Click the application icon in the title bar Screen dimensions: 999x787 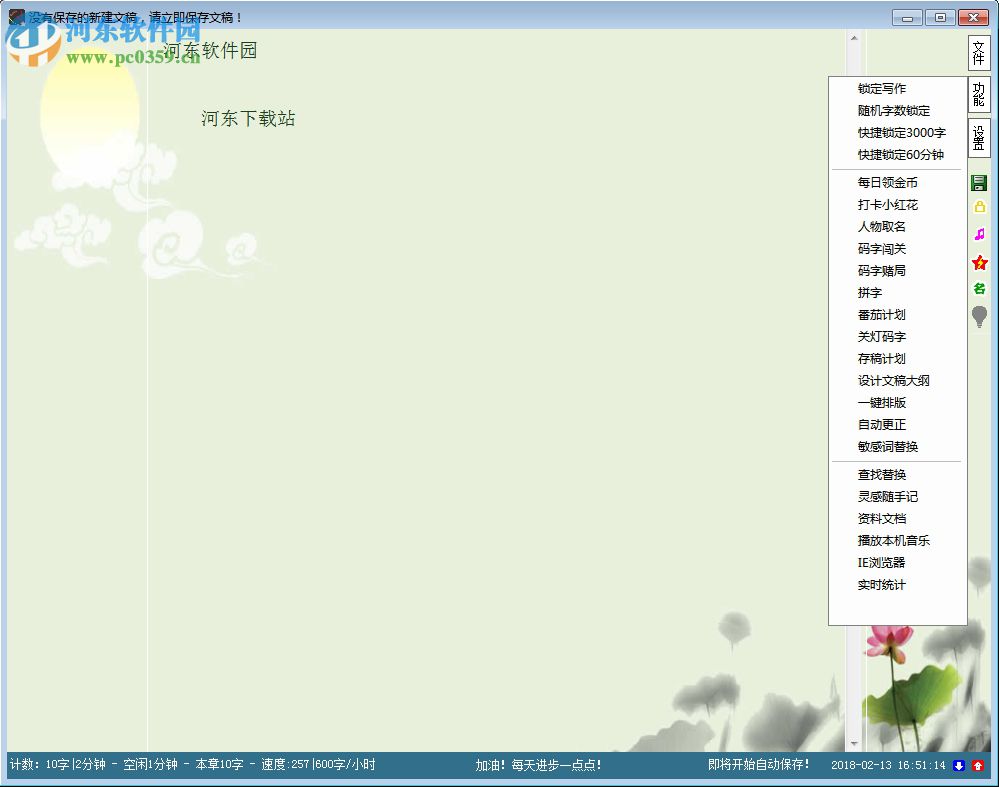tap(16, 16)
